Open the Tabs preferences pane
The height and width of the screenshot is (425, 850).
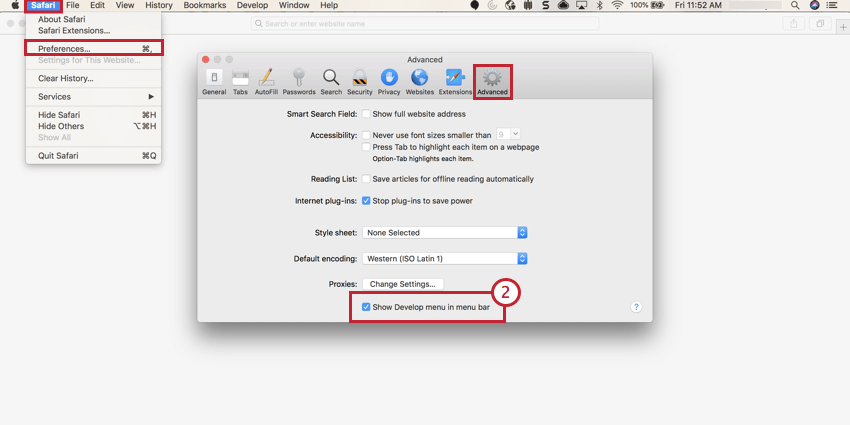[x=240, y=82]
